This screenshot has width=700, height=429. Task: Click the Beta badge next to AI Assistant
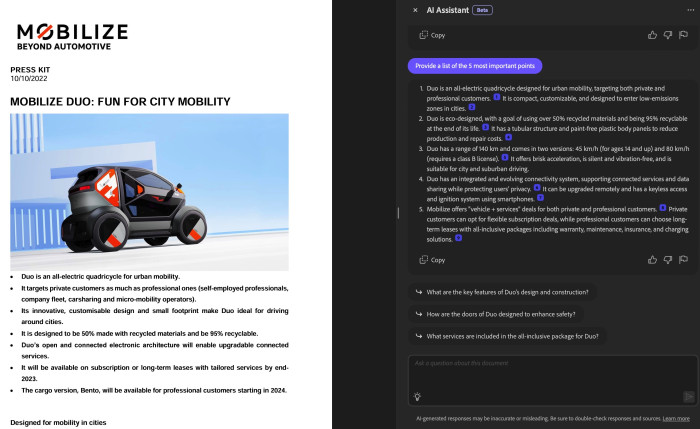click(x=483, y=10)
